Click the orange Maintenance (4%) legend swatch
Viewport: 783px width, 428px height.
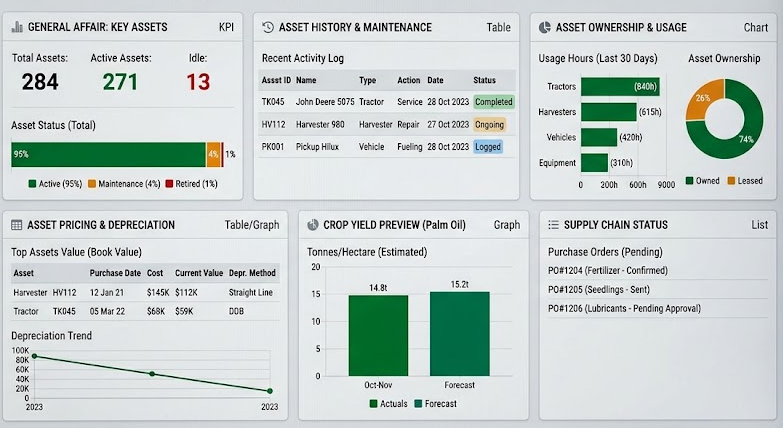[x=92, y=184]
